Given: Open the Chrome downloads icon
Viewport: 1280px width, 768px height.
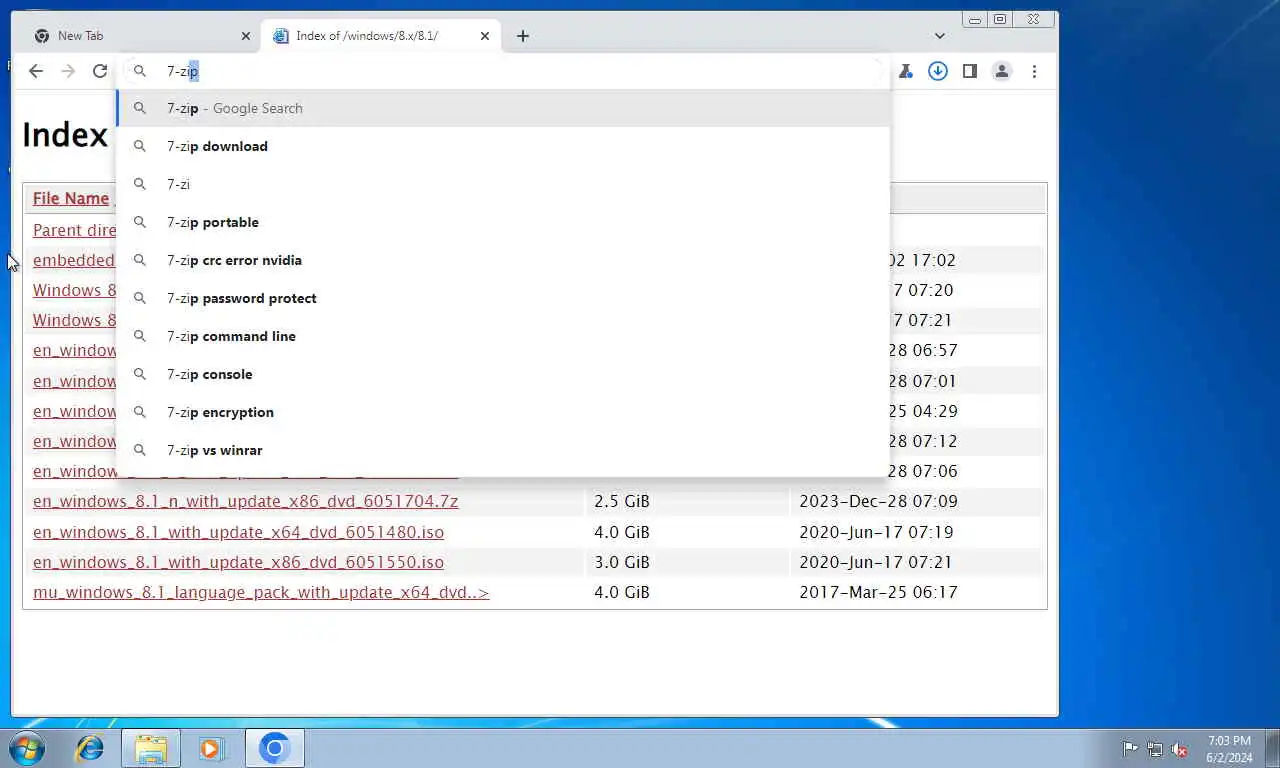Looking at the screenshot, I should click(x=937, y=71).
